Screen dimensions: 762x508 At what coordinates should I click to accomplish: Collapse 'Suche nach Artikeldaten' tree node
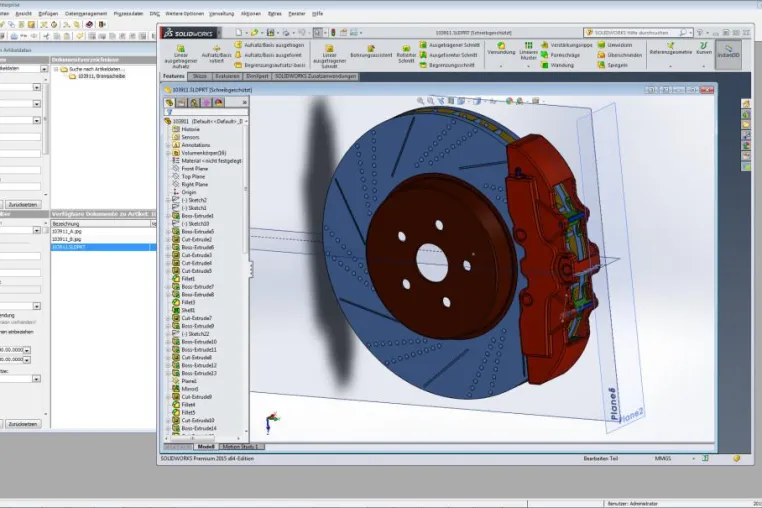coord(56,70)
